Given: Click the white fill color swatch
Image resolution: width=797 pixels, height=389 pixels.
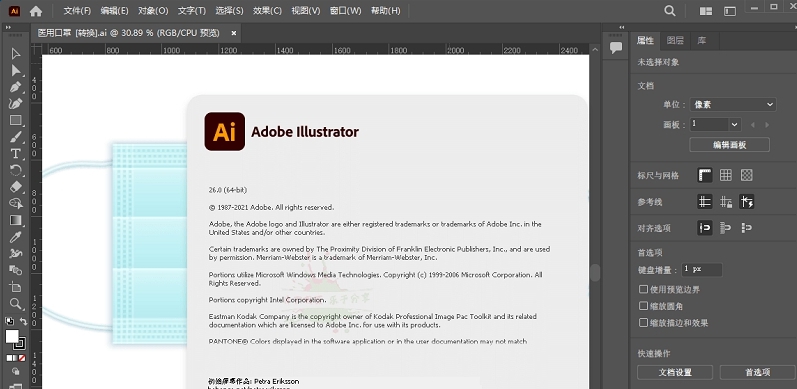Looking at the screenshot, I should click(11, 336).
